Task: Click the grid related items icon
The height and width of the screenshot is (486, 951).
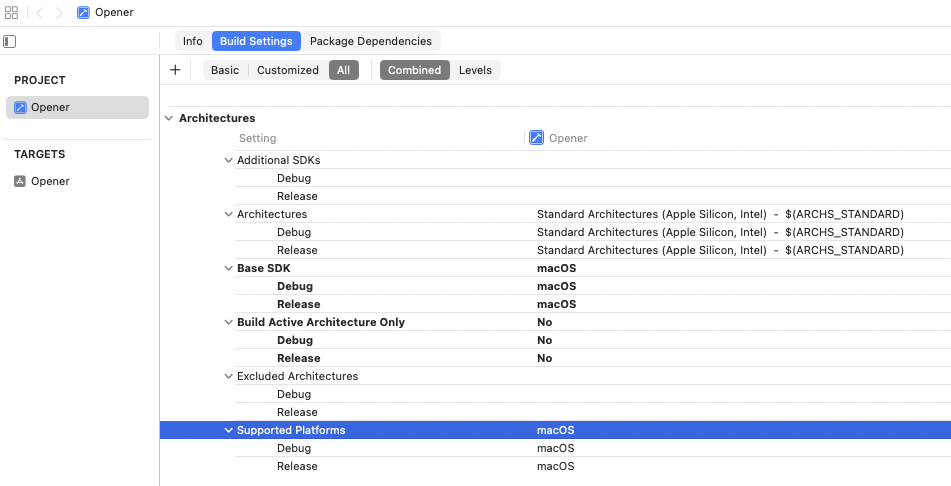Action: (x=12, y=13)
